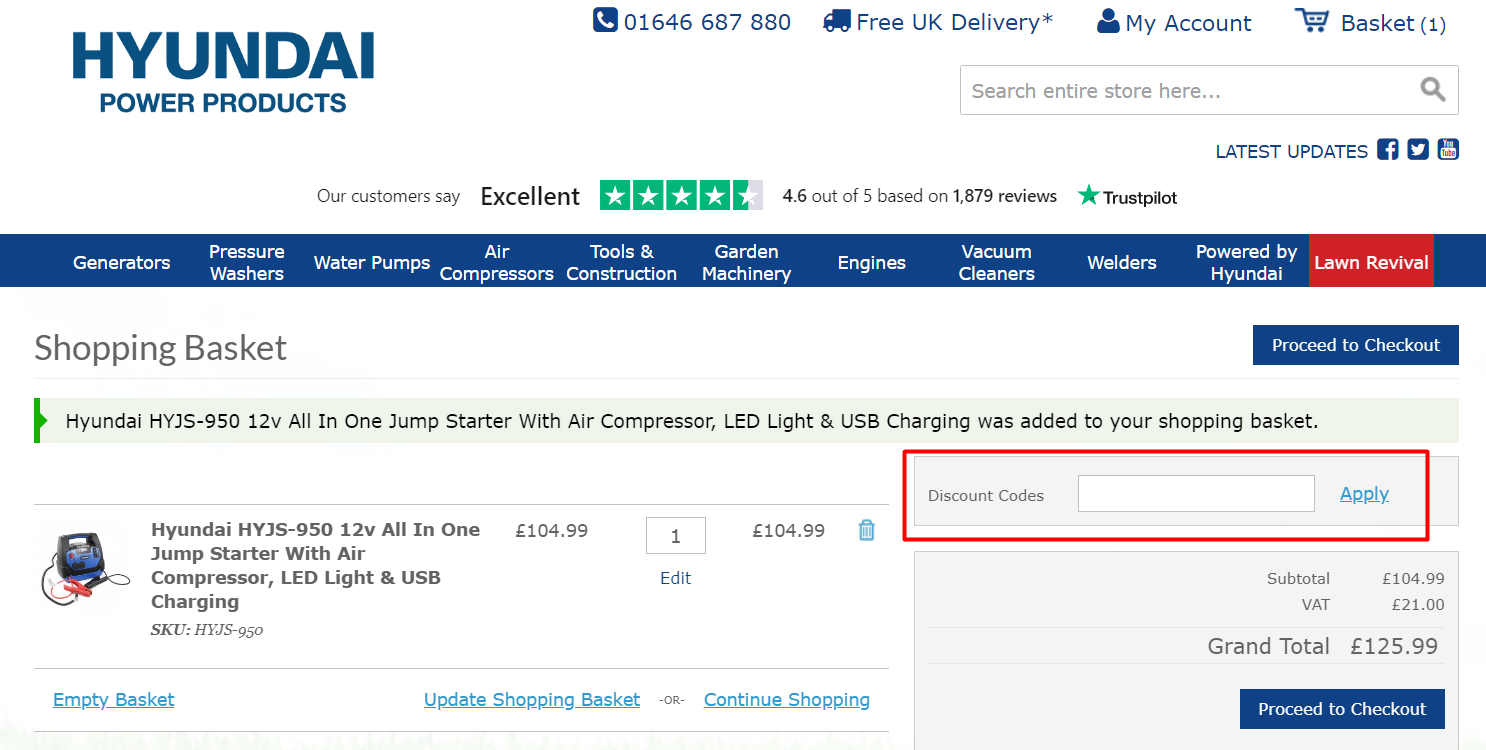Open the Generators menu
The image size is (1486, 750).
tap(122, 262)
